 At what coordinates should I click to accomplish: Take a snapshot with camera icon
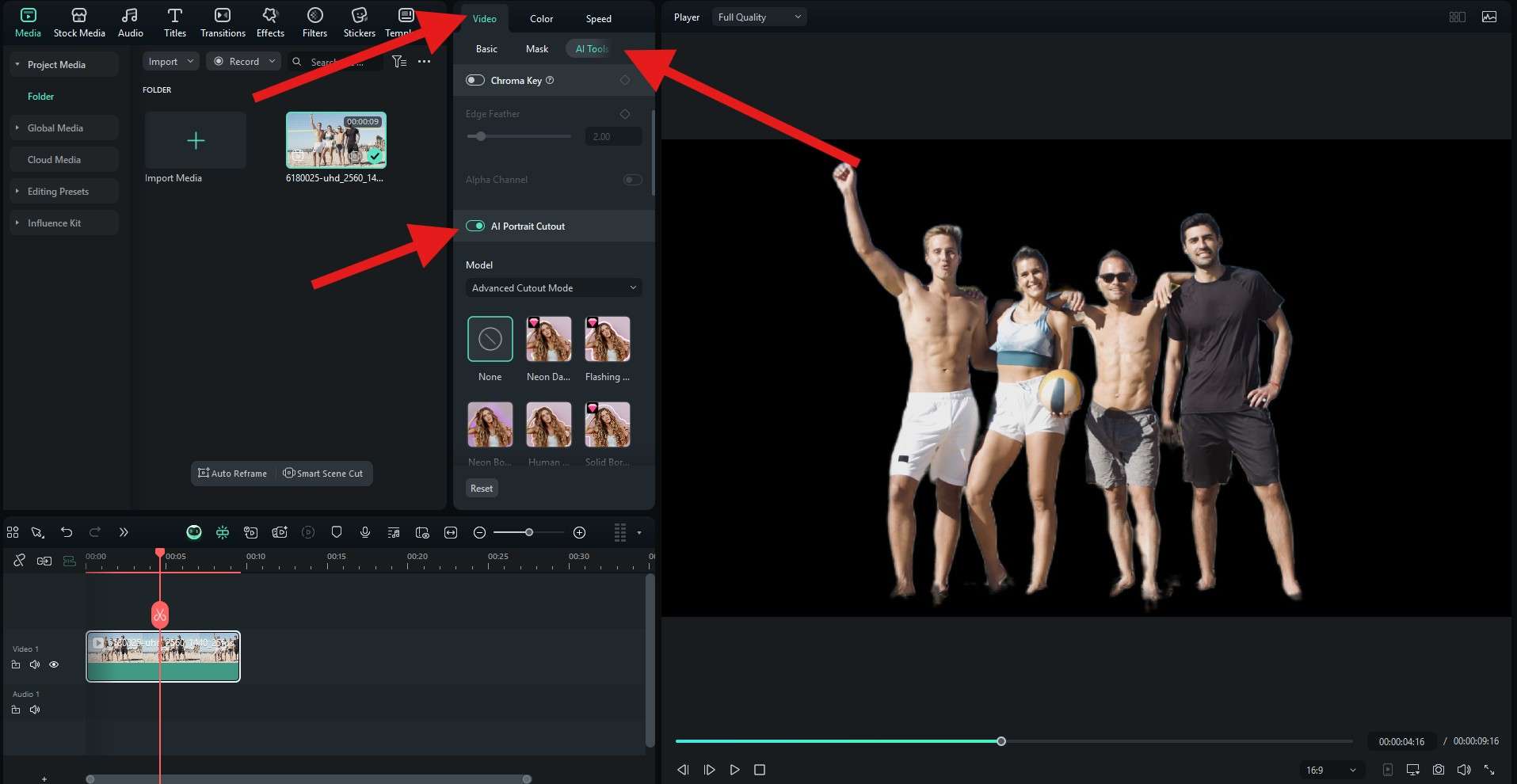(1439, 770)
